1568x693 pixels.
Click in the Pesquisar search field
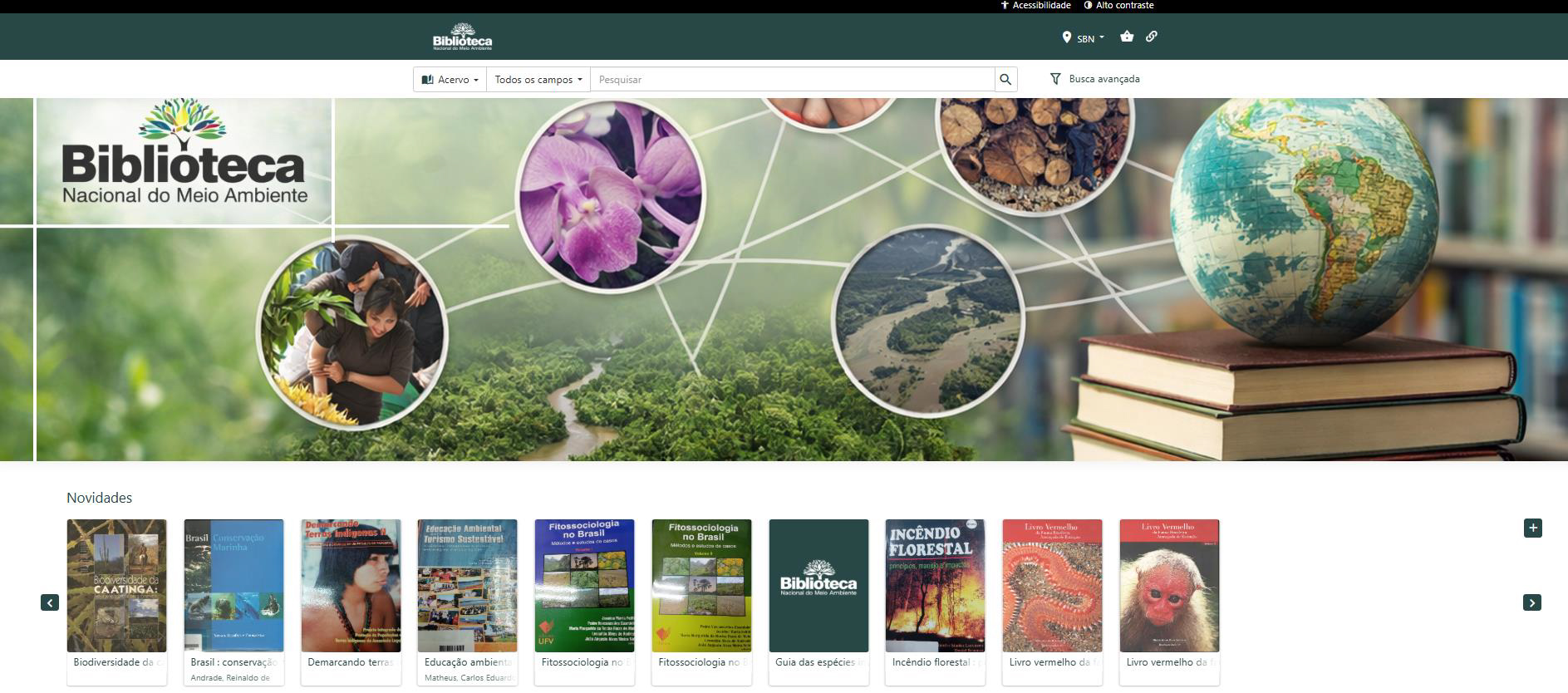[794, 80]
